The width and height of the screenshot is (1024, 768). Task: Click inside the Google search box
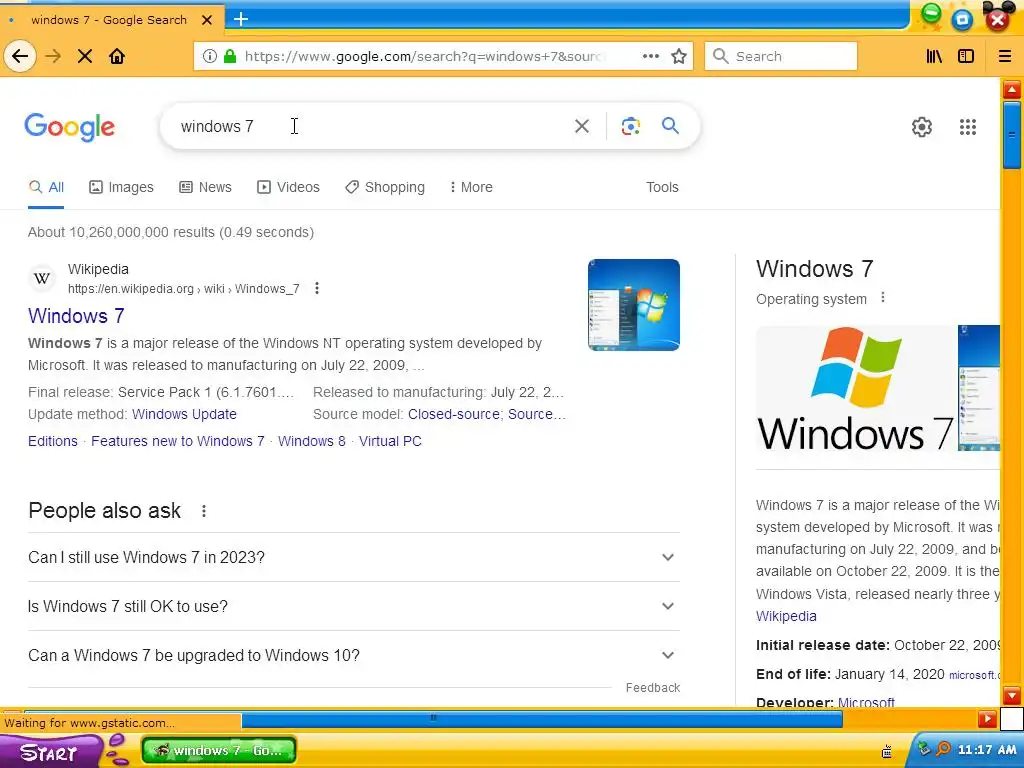click(369, 126)
